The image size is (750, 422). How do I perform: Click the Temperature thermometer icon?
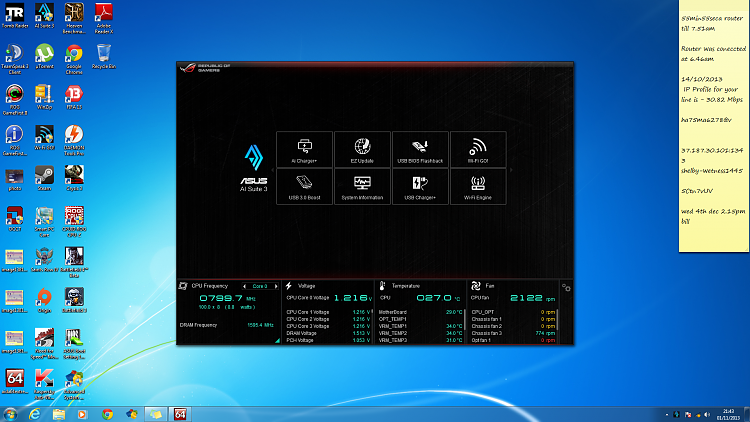382,286
